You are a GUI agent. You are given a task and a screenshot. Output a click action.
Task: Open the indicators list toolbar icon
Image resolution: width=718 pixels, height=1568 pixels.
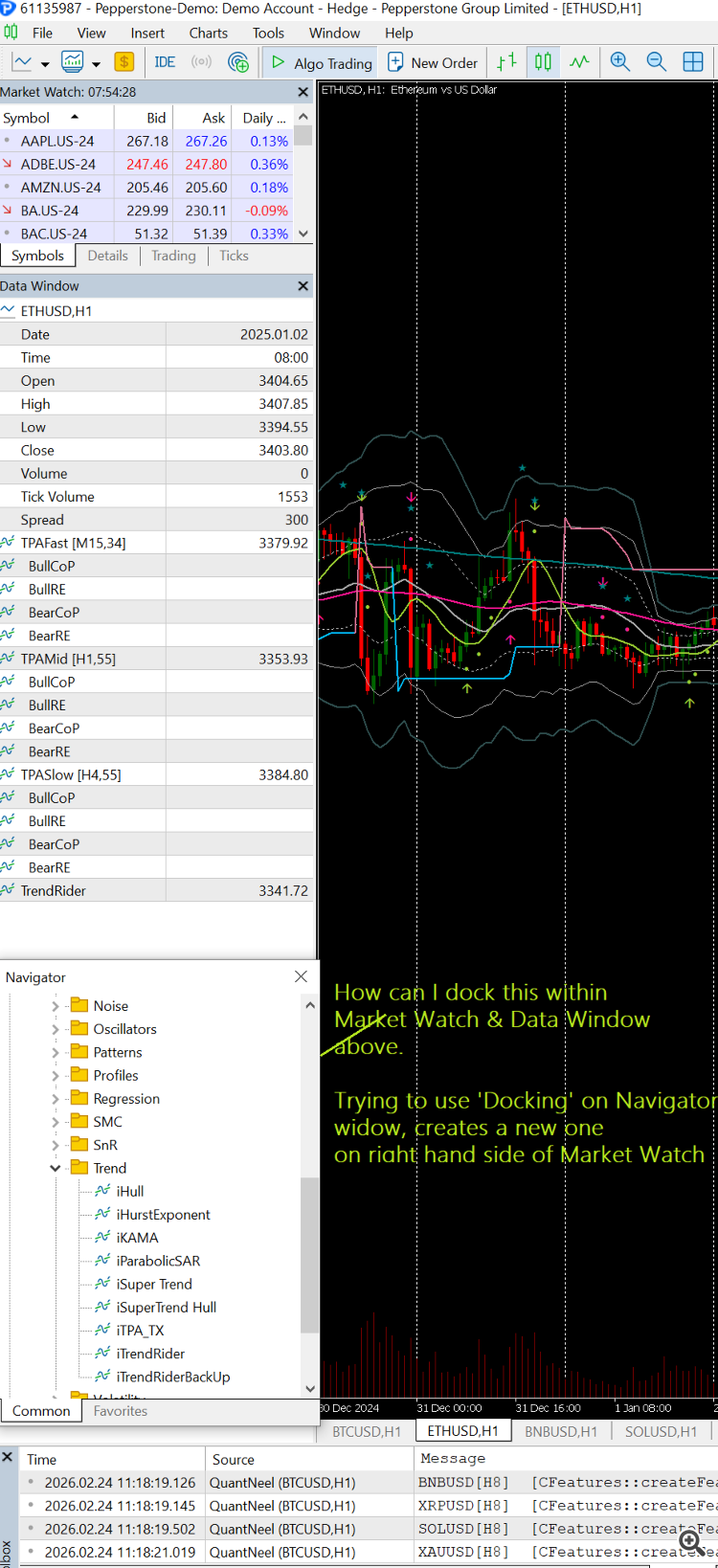[x=73, y=62]
